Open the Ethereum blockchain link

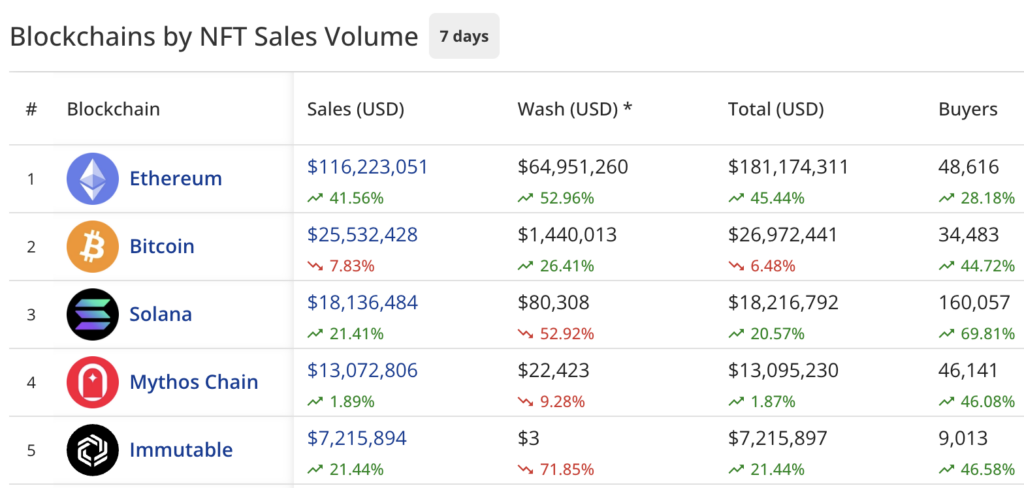coord(175,179)
